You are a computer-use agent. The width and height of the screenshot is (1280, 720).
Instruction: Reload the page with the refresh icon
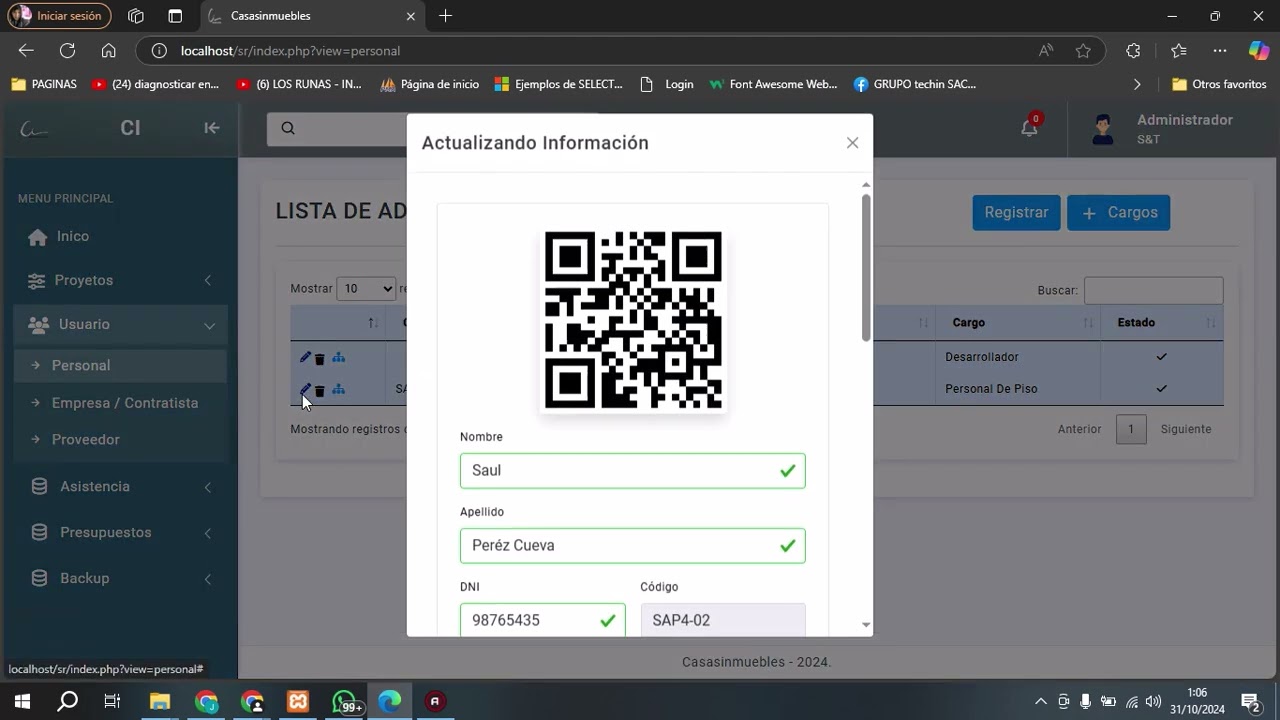pyautogui.click(x=67, y=51)
